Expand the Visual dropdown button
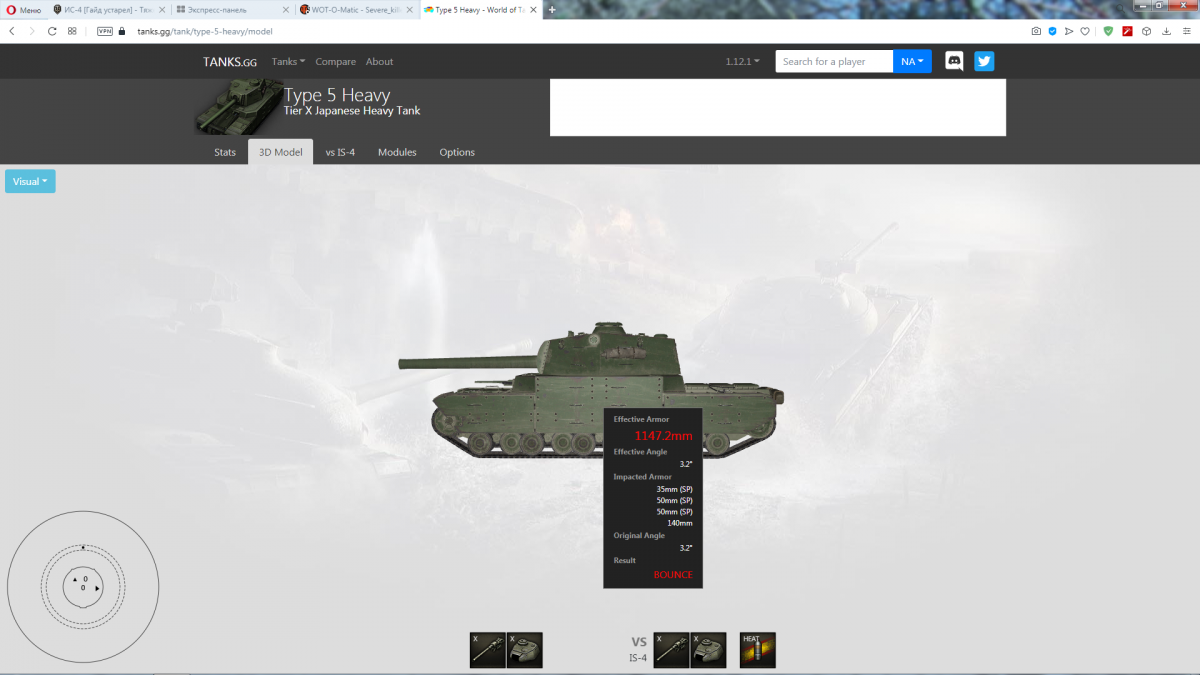This screenshot has width=1200, height=675. click(x=30, y=181)
